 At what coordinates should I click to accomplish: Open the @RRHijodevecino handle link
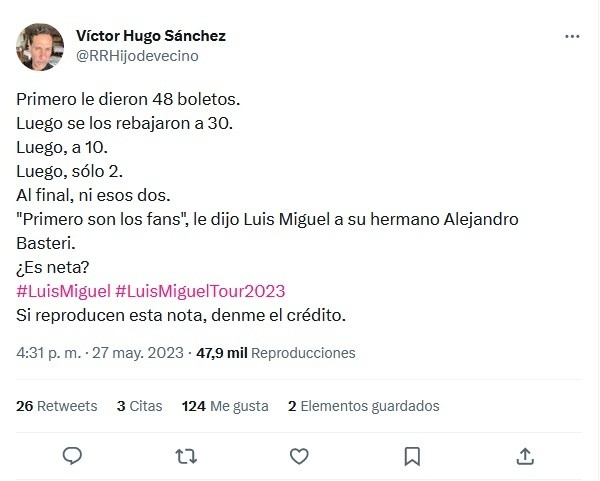(137, 56)
